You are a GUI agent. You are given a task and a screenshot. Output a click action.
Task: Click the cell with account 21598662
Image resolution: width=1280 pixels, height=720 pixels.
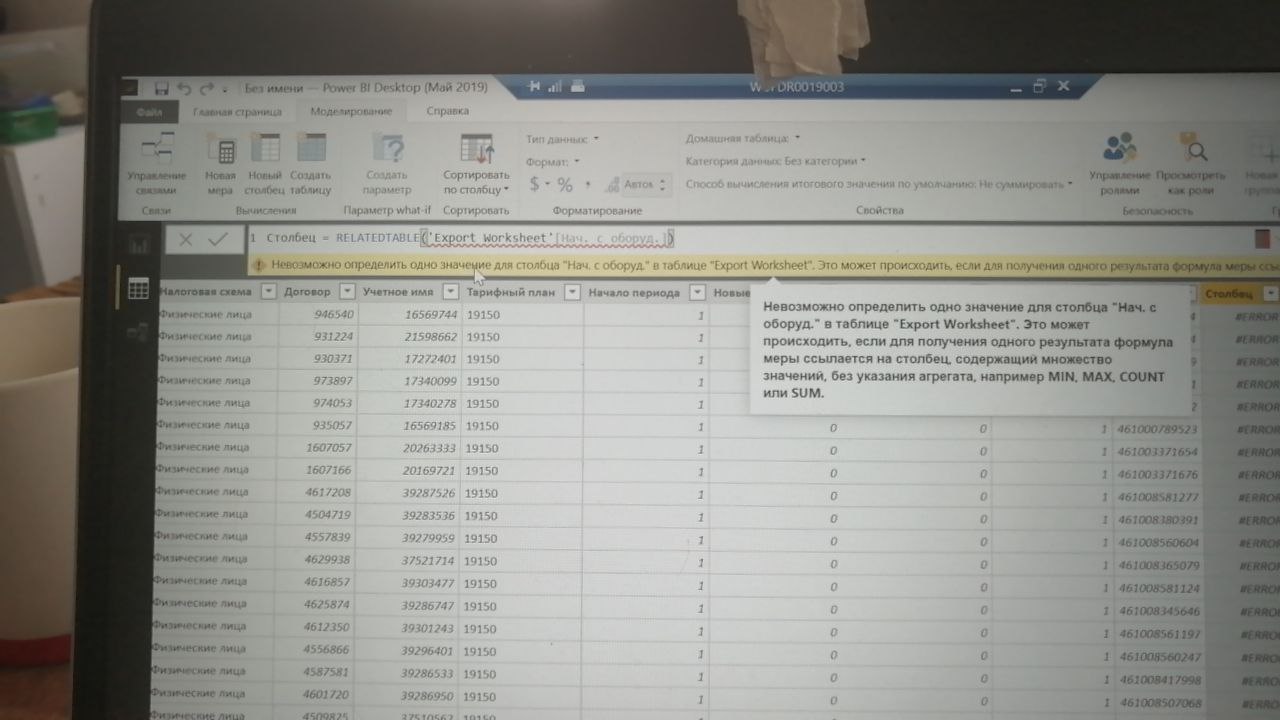tap(409, 337)
